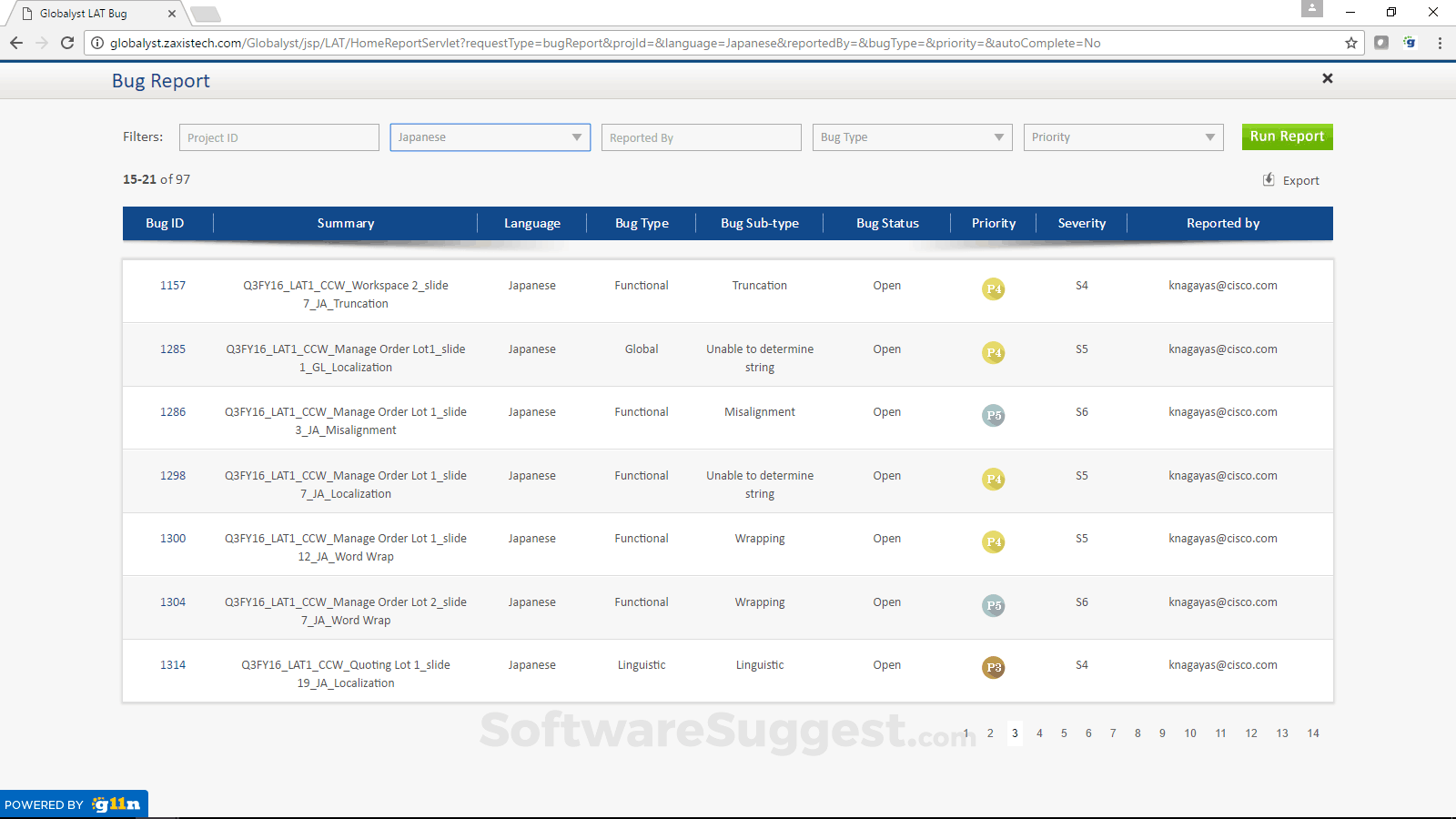1456x819 pixels.
Task: Click the site information icon in address bar
Action: pyautogui.click(x=97, y=43)
